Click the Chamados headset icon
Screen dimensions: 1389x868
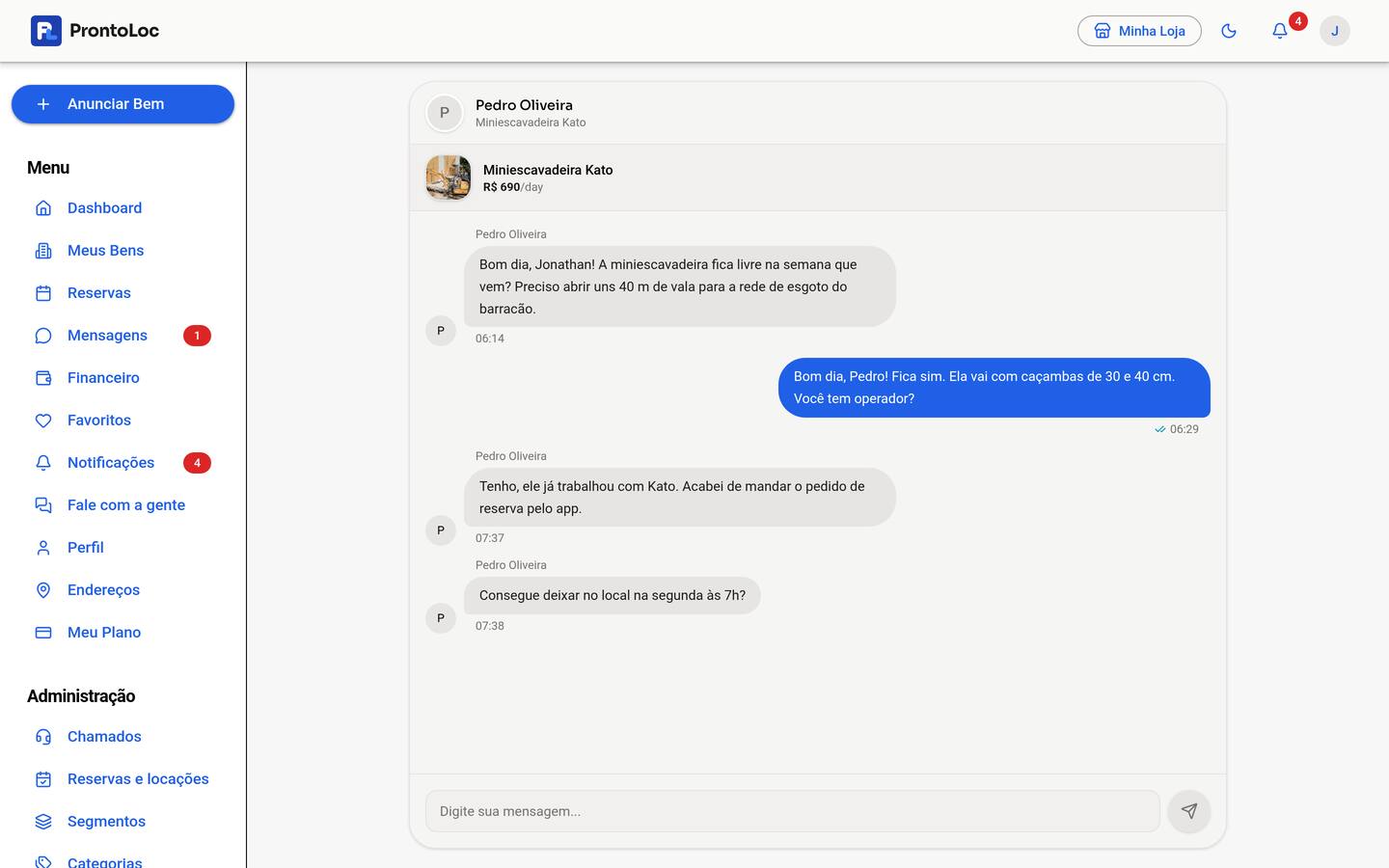(43, 737)
